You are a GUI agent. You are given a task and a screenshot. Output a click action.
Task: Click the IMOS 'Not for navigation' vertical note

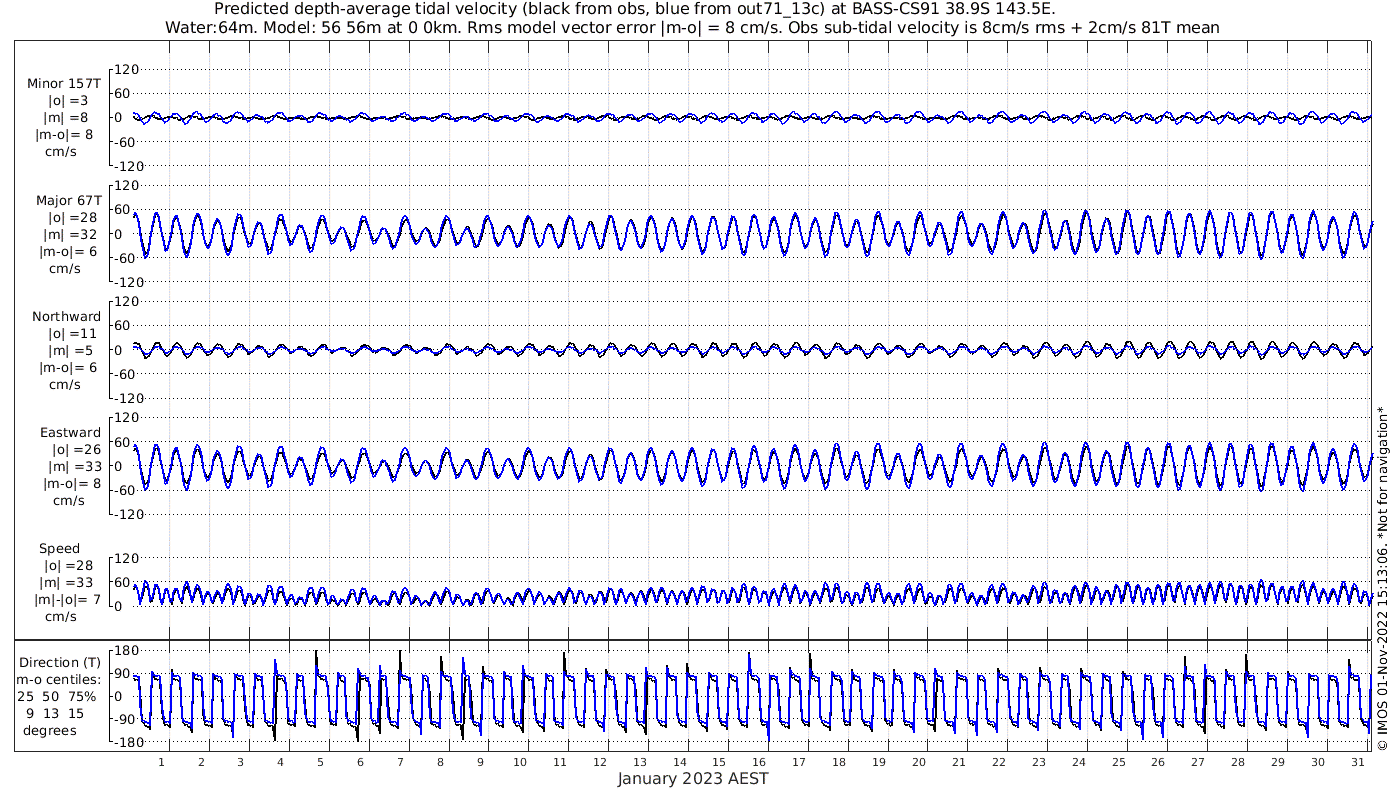pos(1383,577)
